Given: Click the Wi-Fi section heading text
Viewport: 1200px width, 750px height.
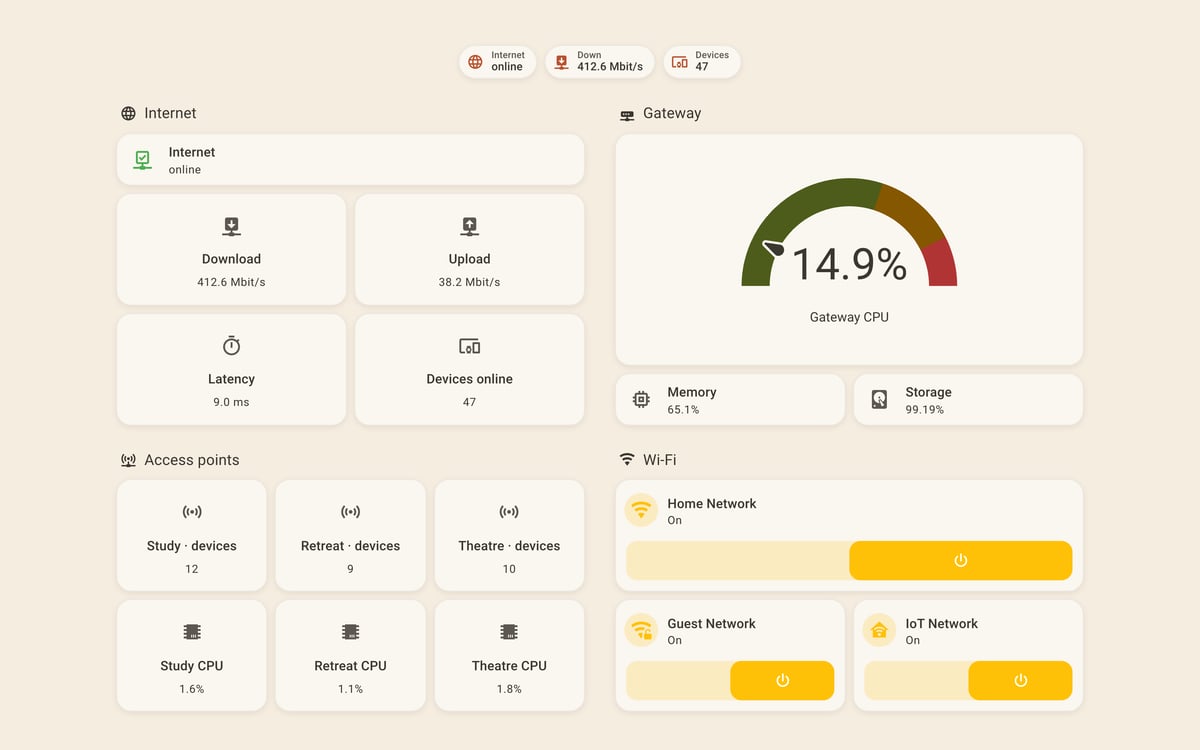Looking at the screenshot, I should pyautogui.click(x=660, y=460).
